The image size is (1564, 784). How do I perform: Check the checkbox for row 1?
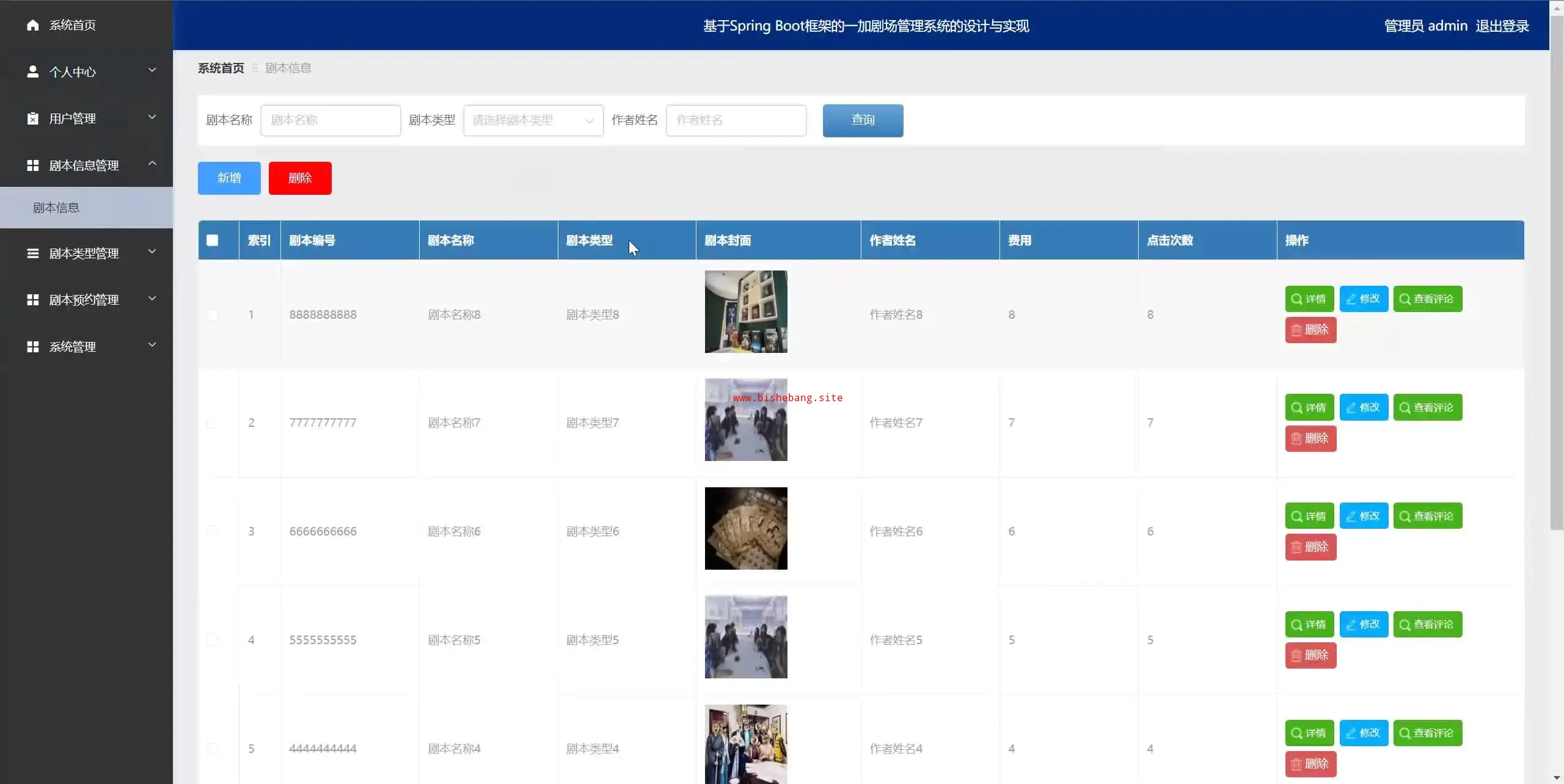pos(213,315)
